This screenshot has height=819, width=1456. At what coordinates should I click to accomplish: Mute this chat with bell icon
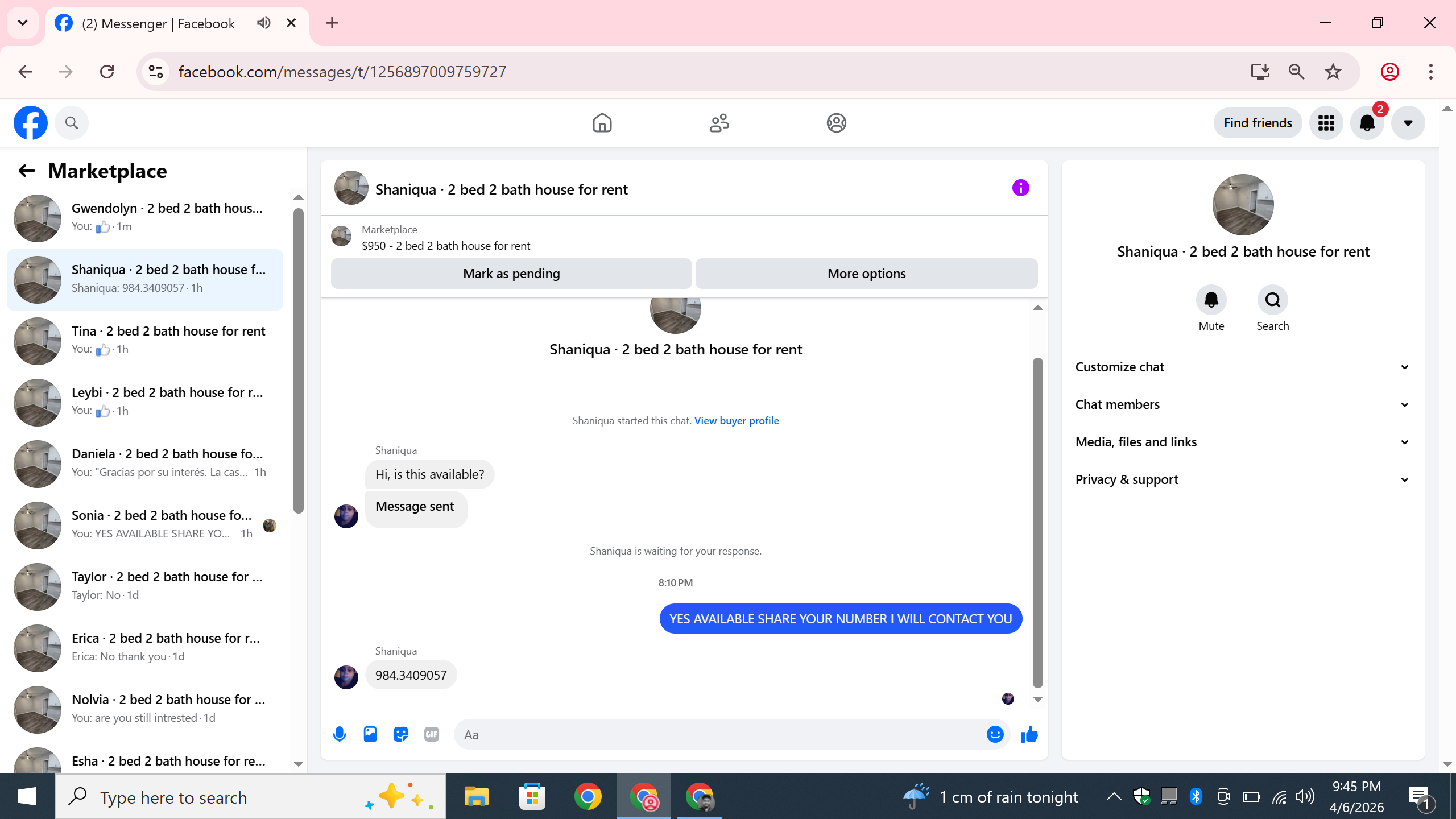(1211, 300)
